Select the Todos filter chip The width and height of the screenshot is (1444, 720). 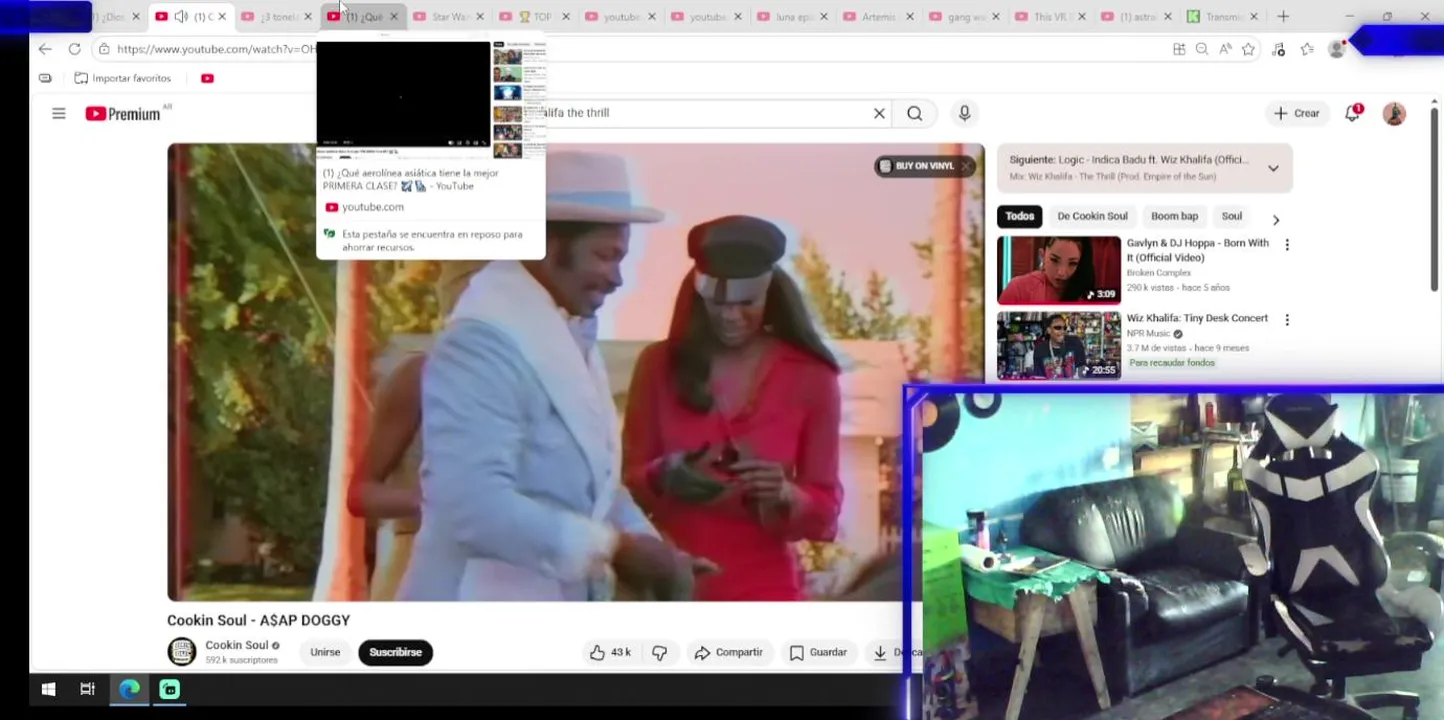point(1020,216)
